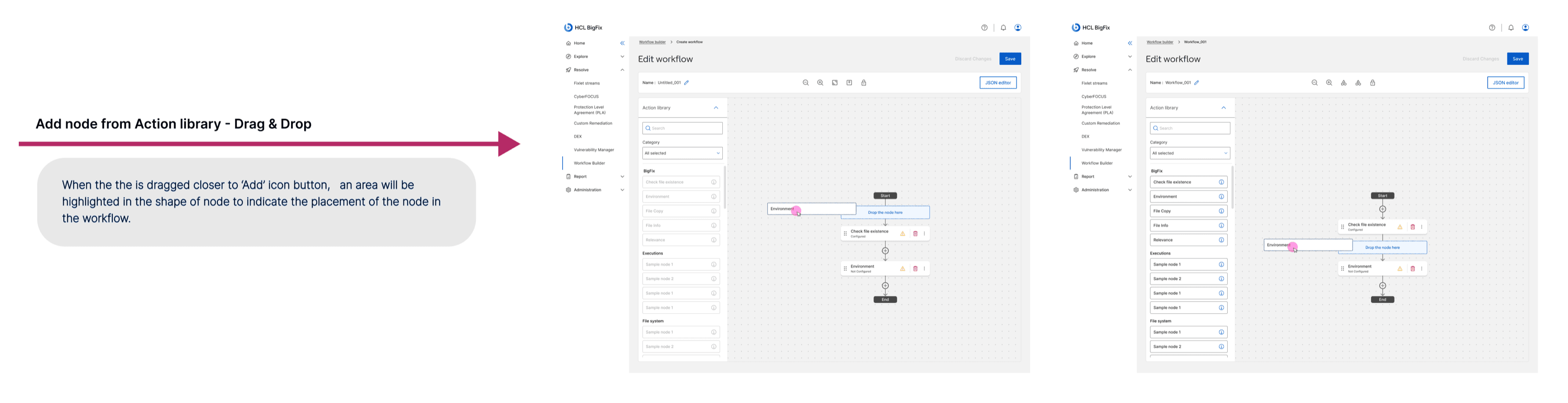The width and height of the screenshot is (1568, 403).
Task: Expand Administration menu on Workflow_001 screen
Action: pos(1129,190)
